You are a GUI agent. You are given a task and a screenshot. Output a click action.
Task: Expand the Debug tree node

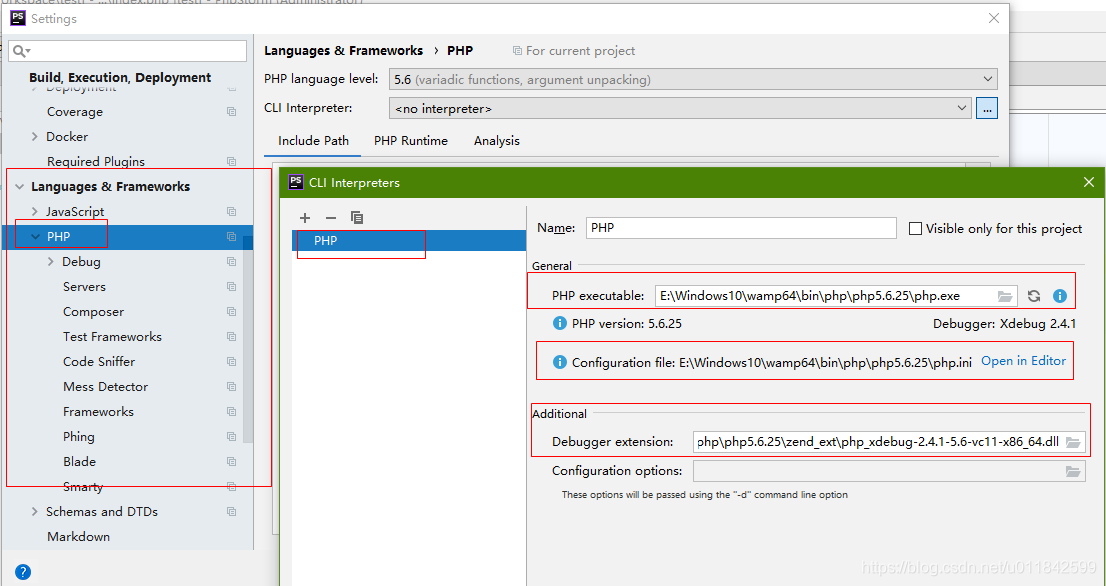tap(50, 262)
